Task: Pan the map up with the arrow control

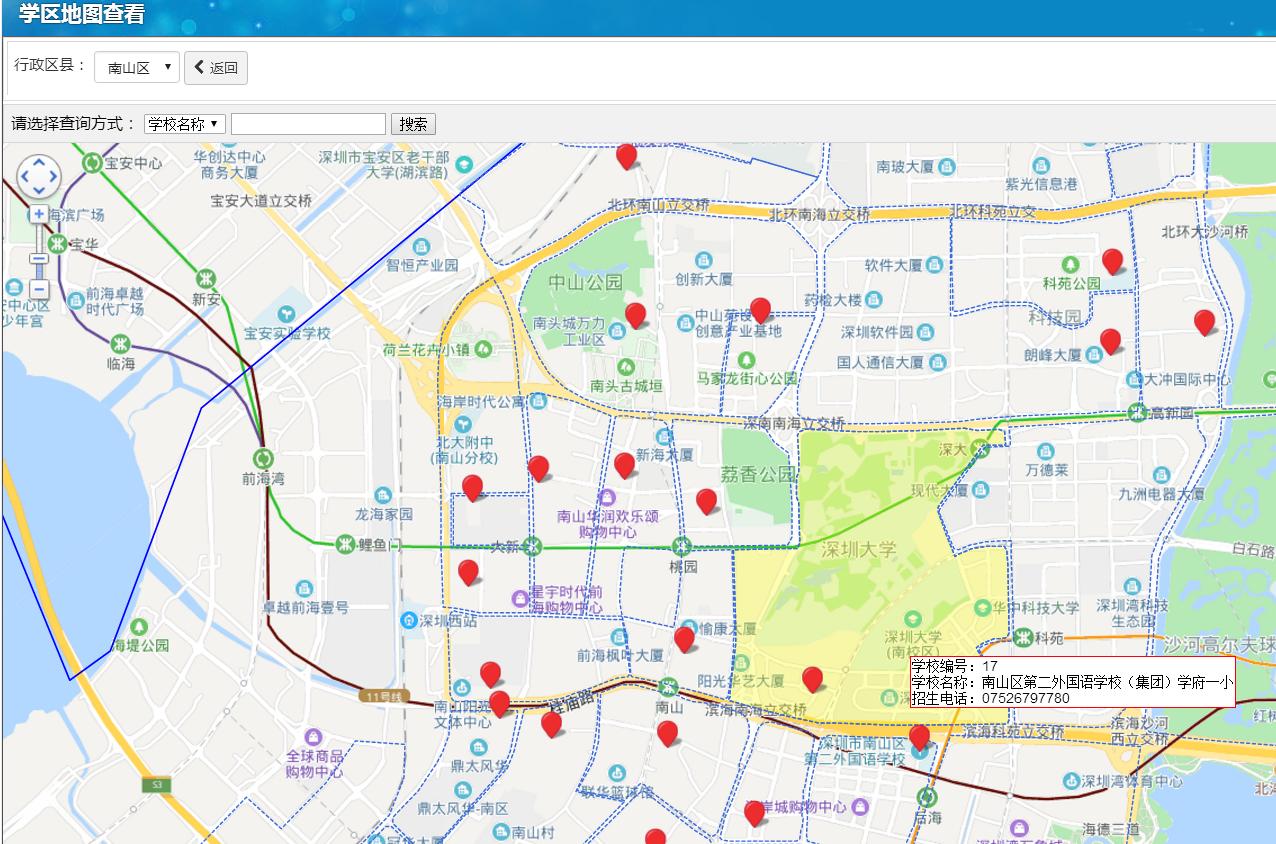Action: (39, 162)
